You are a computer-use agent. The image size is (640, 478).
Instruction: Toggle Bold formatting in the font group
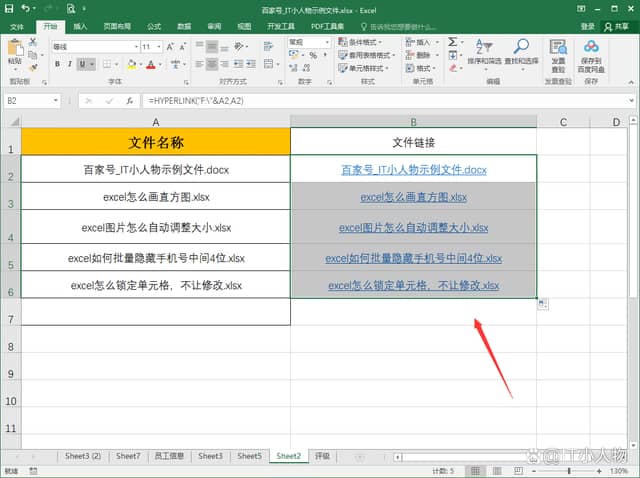click(57, 62)
